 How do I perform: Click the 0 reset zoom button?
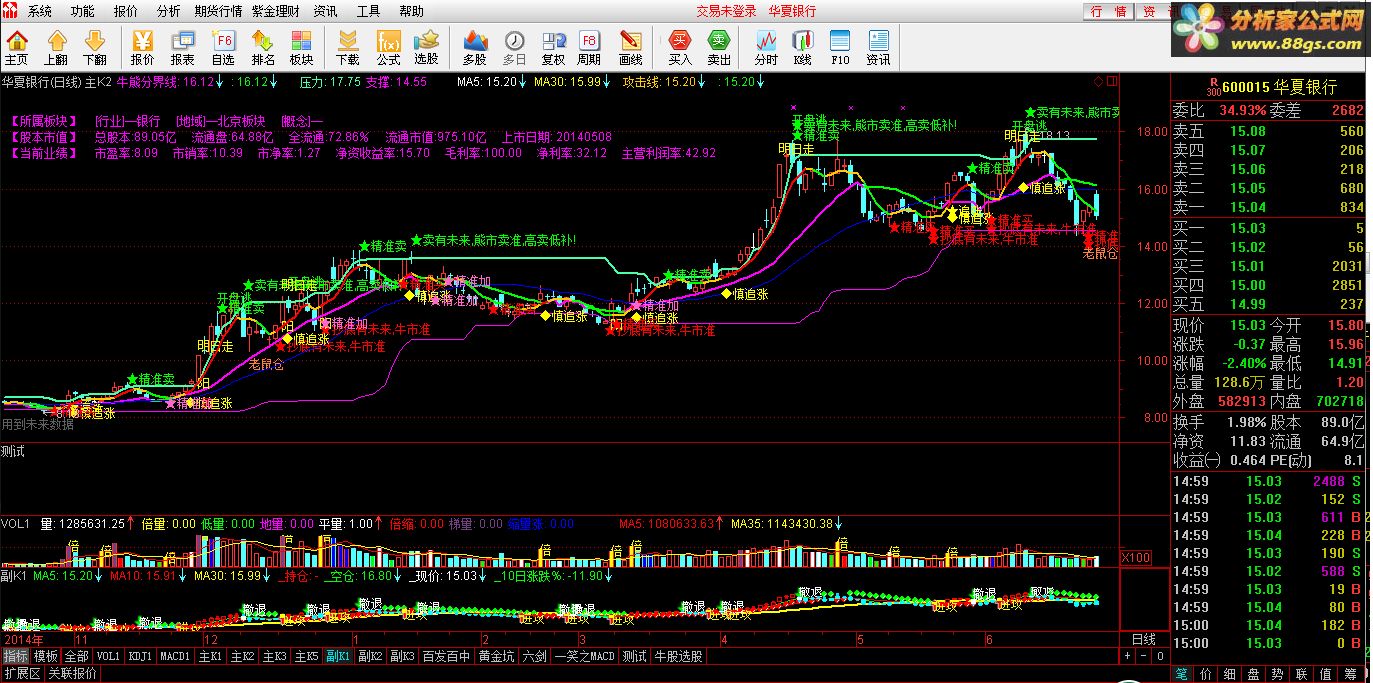tap(1160, 657)
